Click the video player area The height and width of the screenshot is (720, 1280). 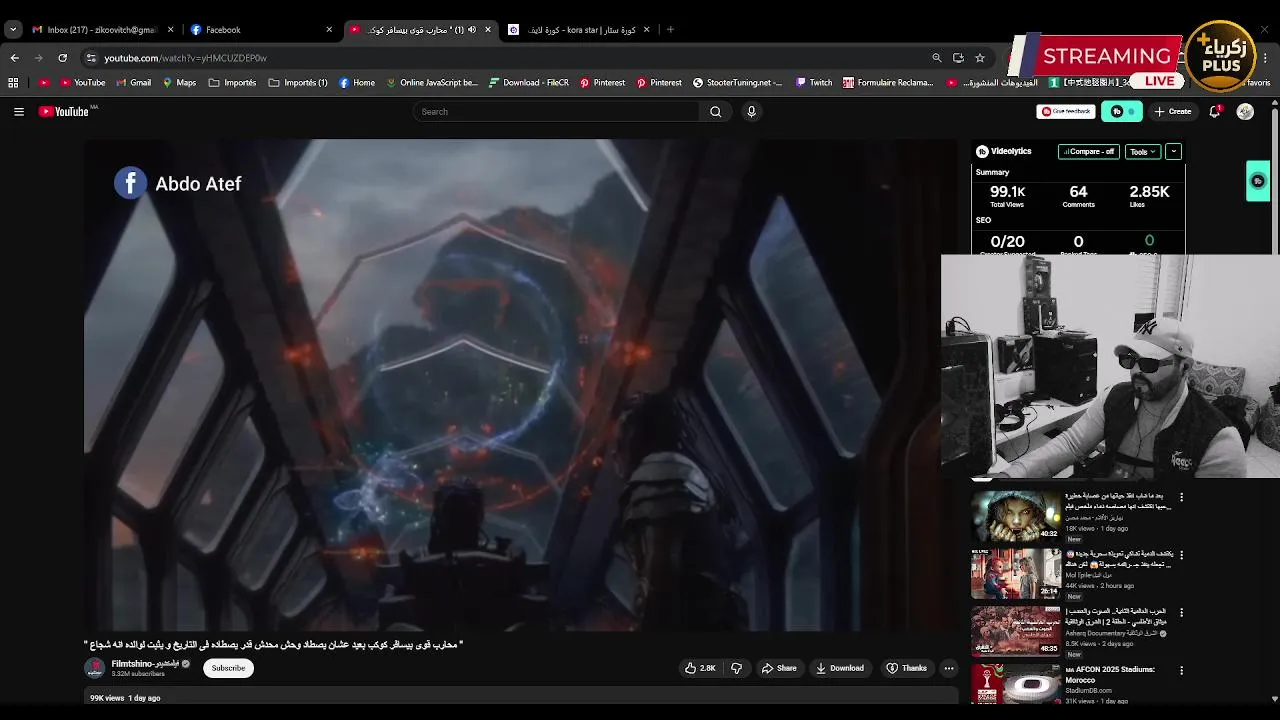[520, 385]
